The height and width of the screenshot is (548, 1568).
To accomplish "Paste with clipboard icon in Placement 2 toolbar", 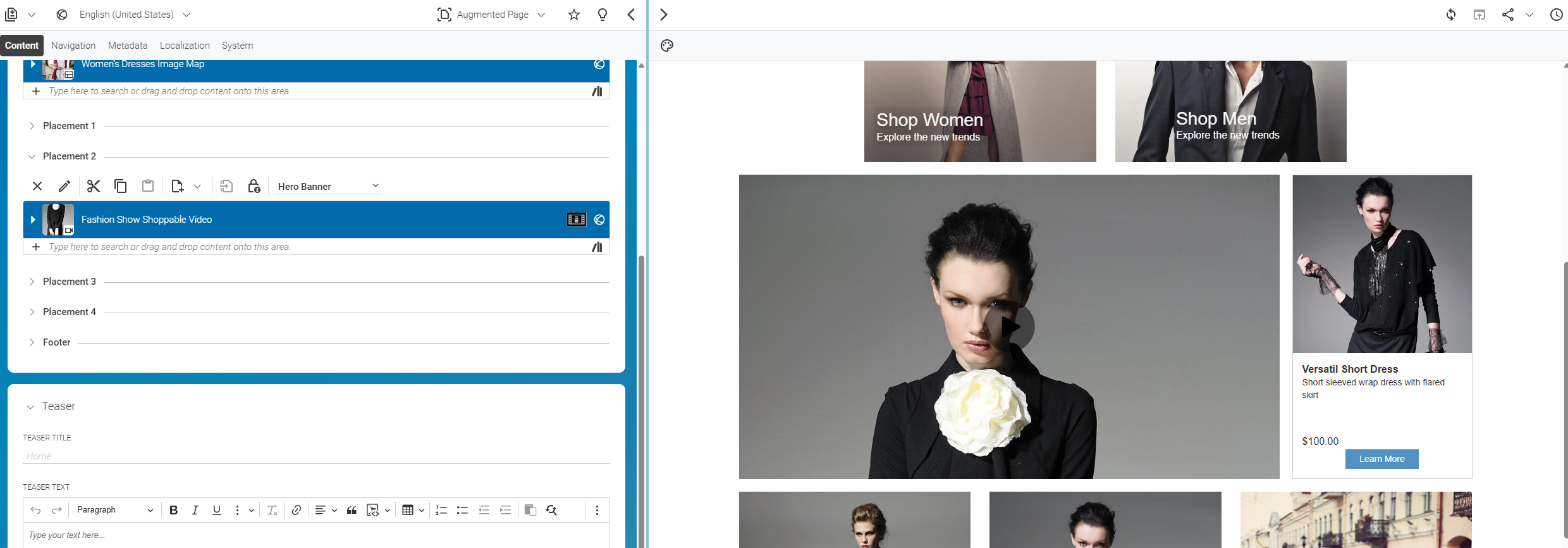I will (x=148, y=185).
